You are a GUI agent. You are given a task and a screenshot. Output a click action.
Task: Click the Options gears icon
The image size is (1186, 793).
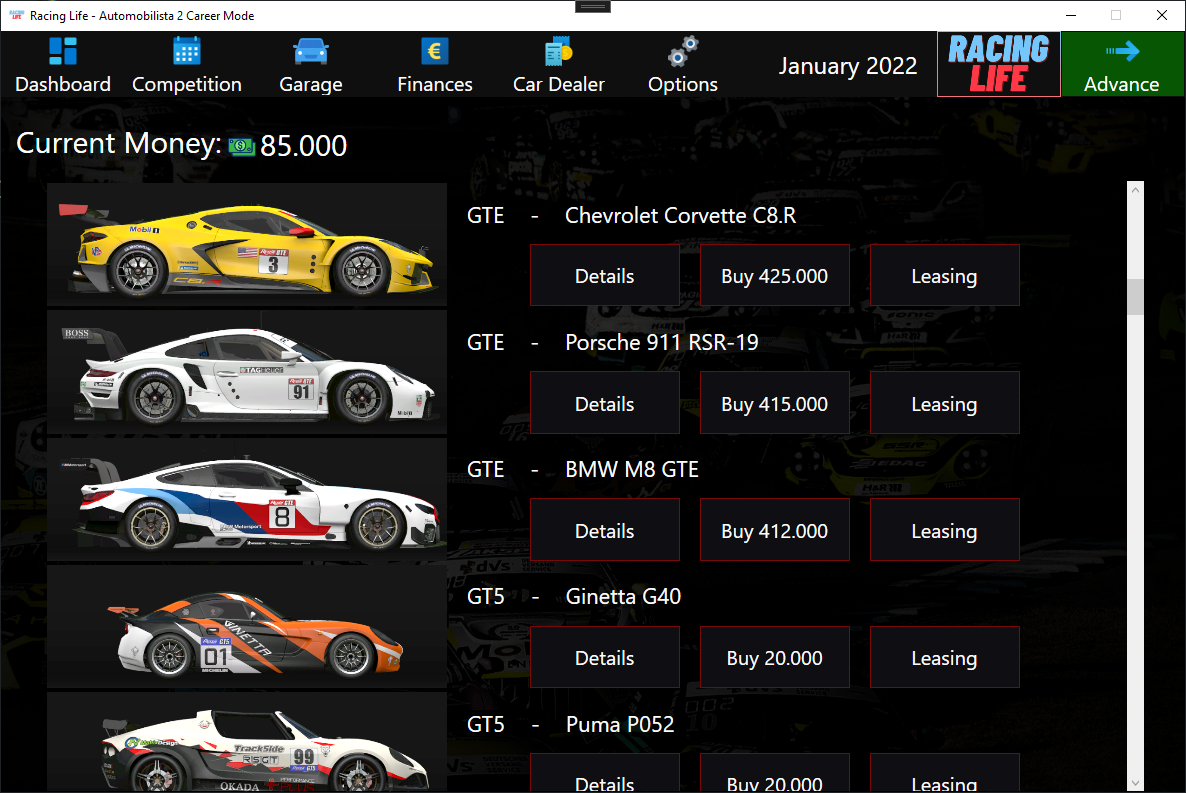click(x=683, y=51)
